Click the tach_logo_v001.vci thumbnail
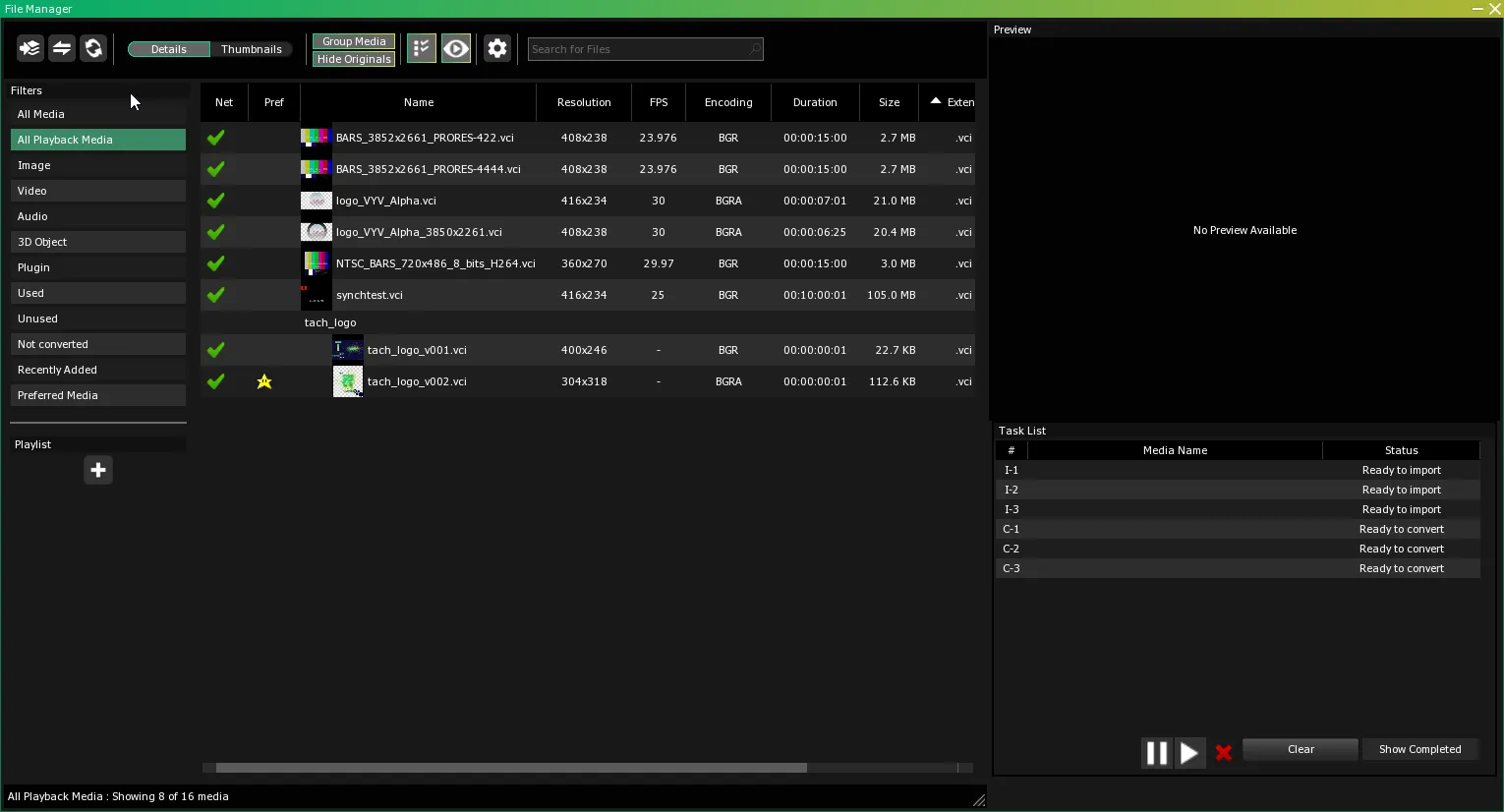Image resolution: width=1504 pixels, height=812 pixels. tap(348, 350)
